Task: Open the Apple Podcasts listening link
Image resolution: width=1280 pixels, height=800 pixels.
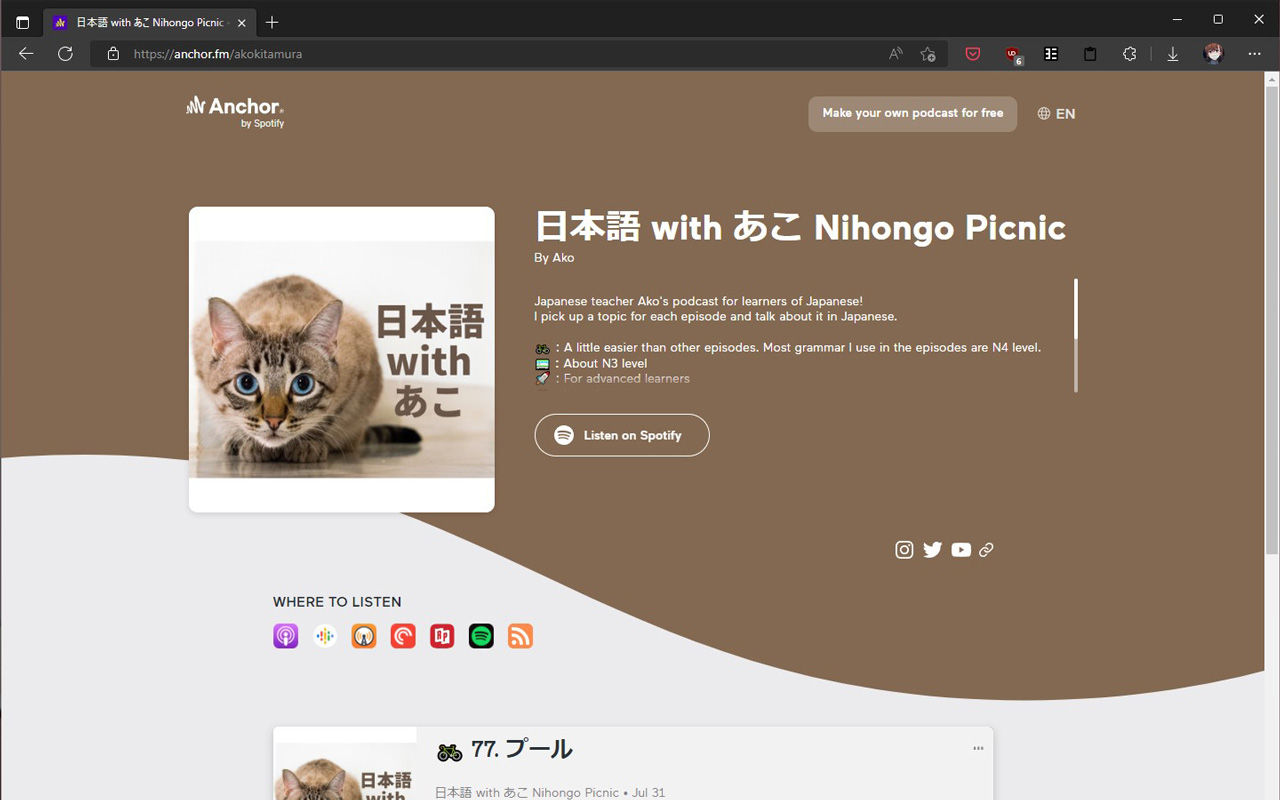Action: [286, 636]
